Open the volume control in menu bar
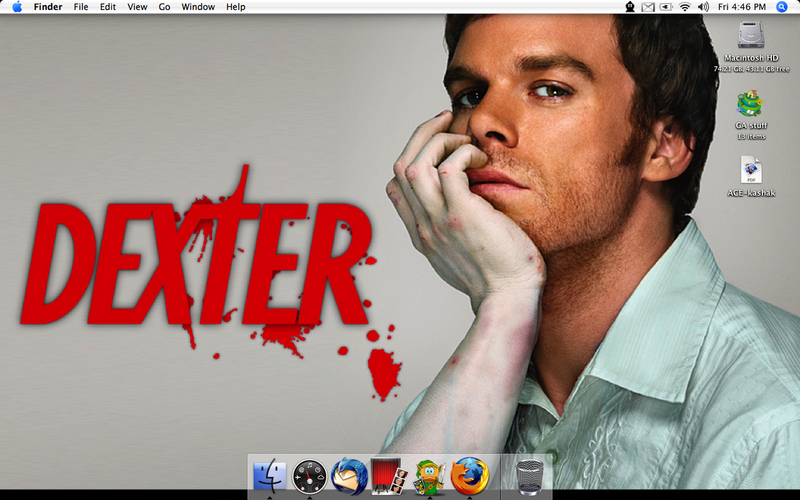Viewport: 800px width, 500px height. coord(704,7)
